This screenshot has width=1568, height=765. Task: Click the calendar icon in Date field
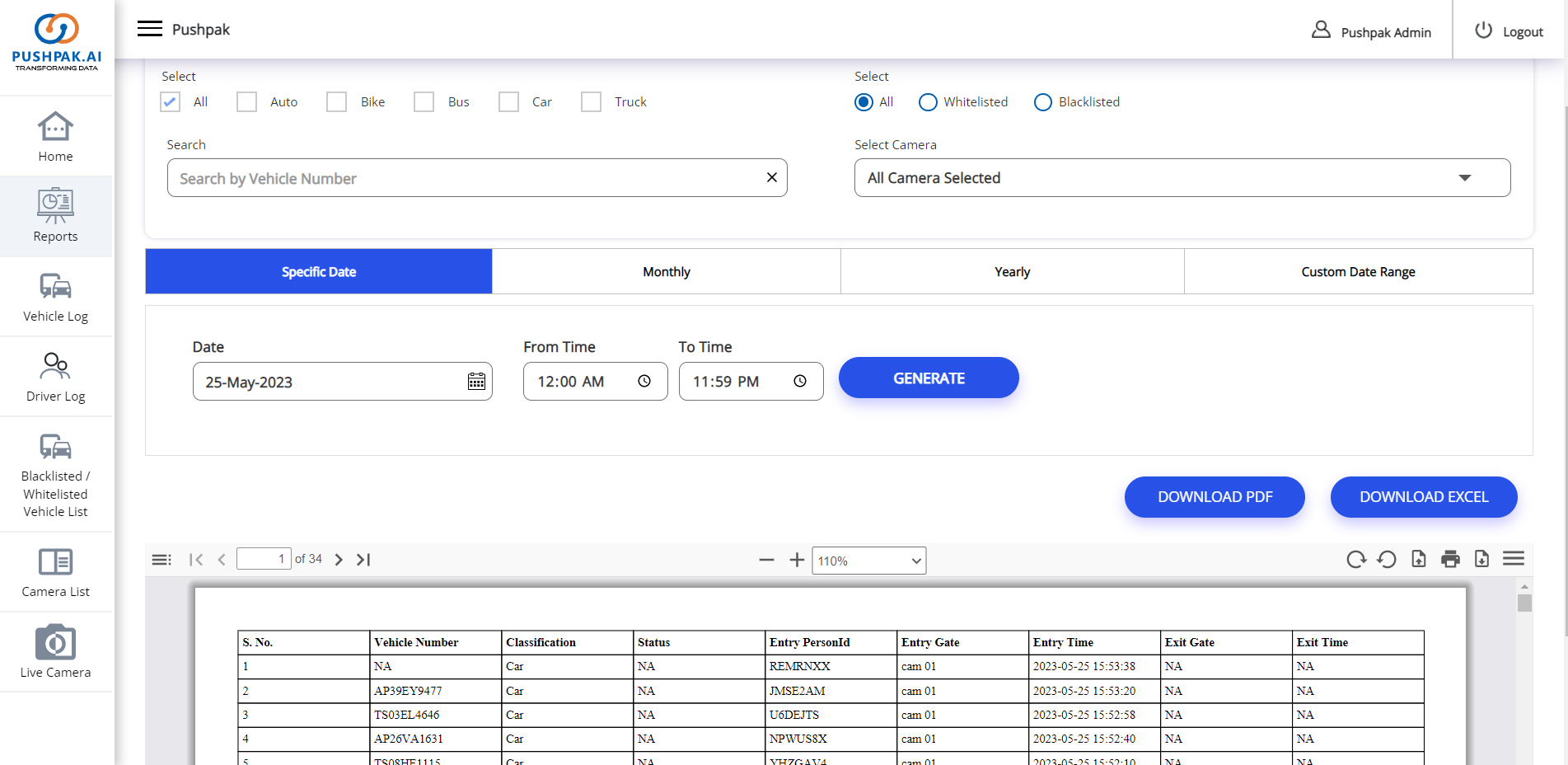[476, 382]
